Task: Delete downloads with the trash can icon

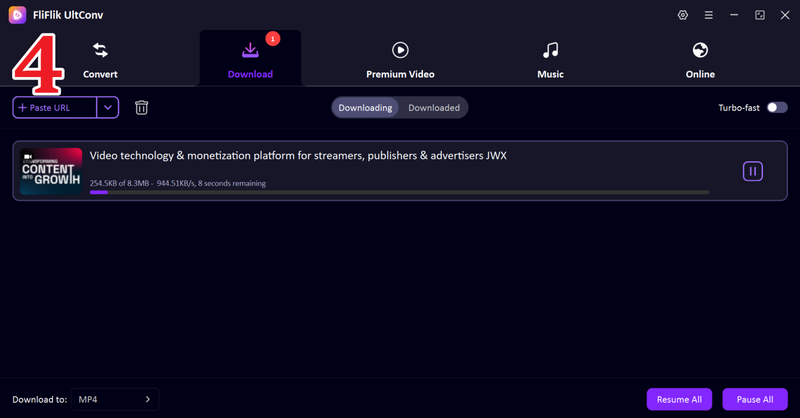Action: 141,107
